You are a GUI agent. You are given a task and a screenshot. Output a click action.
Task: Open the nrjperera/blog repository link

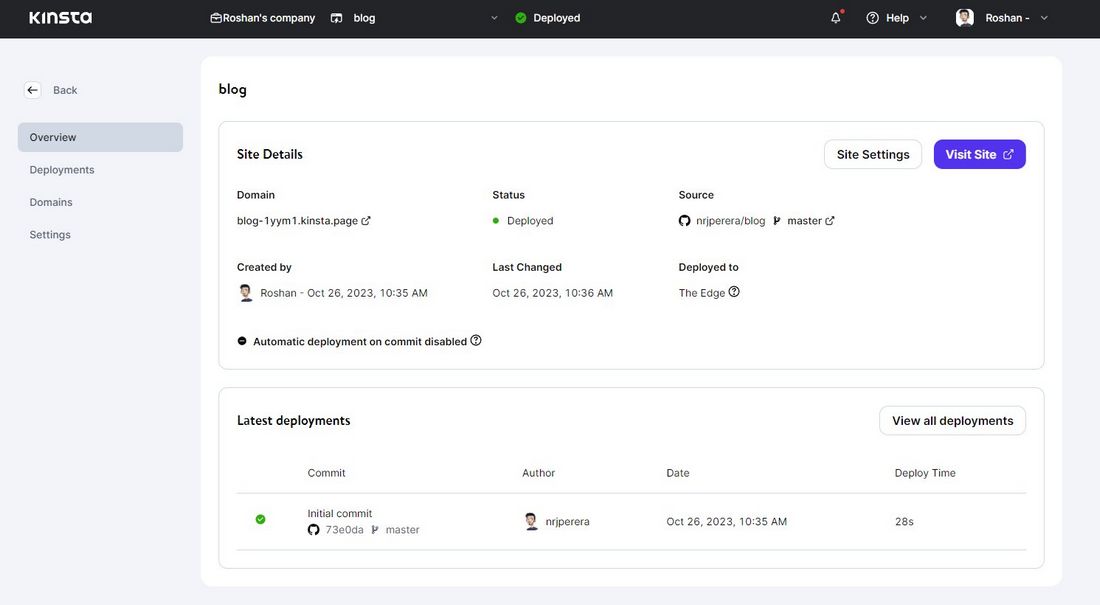[730, 220]
